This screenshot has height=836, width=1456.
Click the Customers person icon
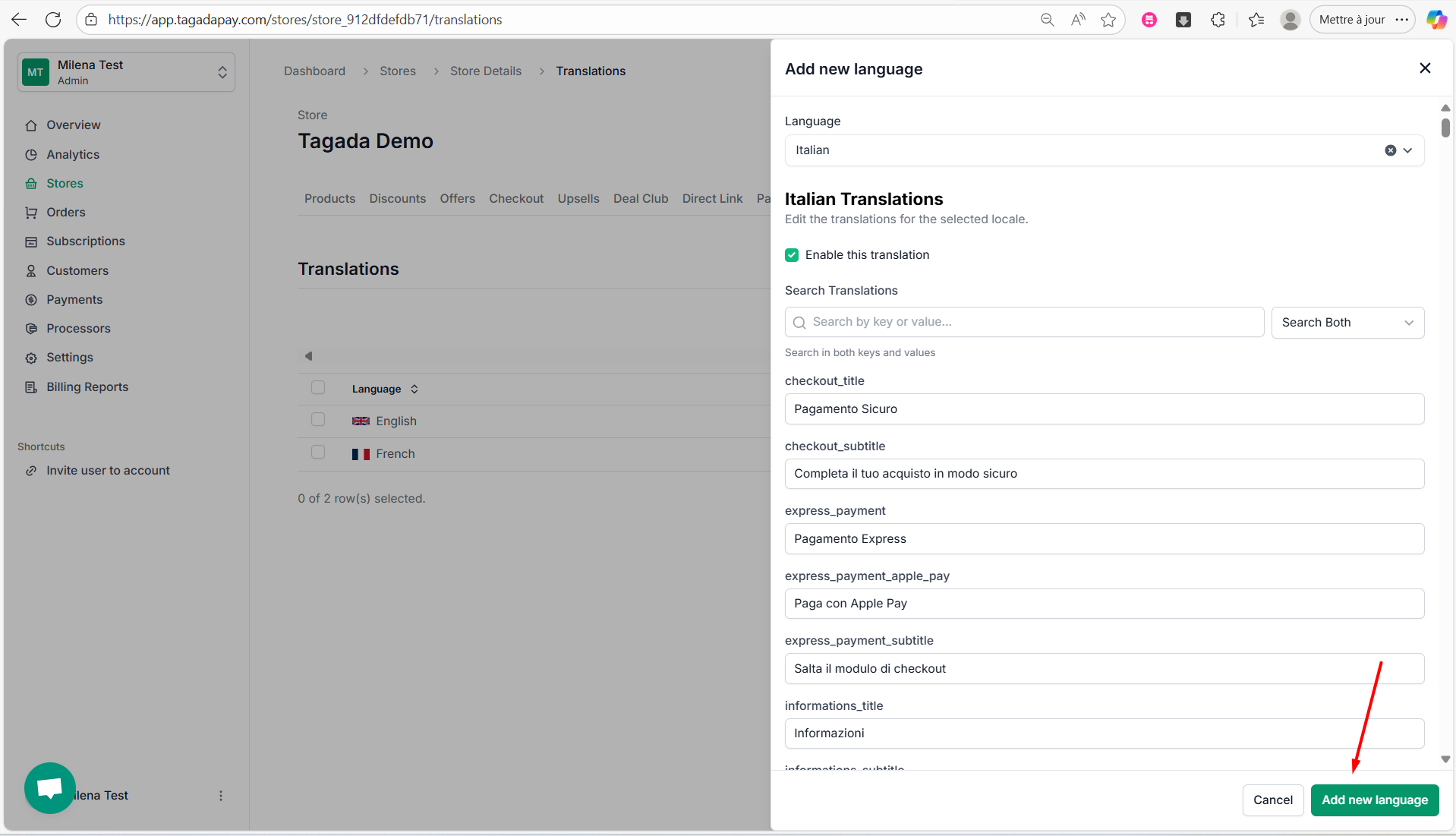(31, 271)
